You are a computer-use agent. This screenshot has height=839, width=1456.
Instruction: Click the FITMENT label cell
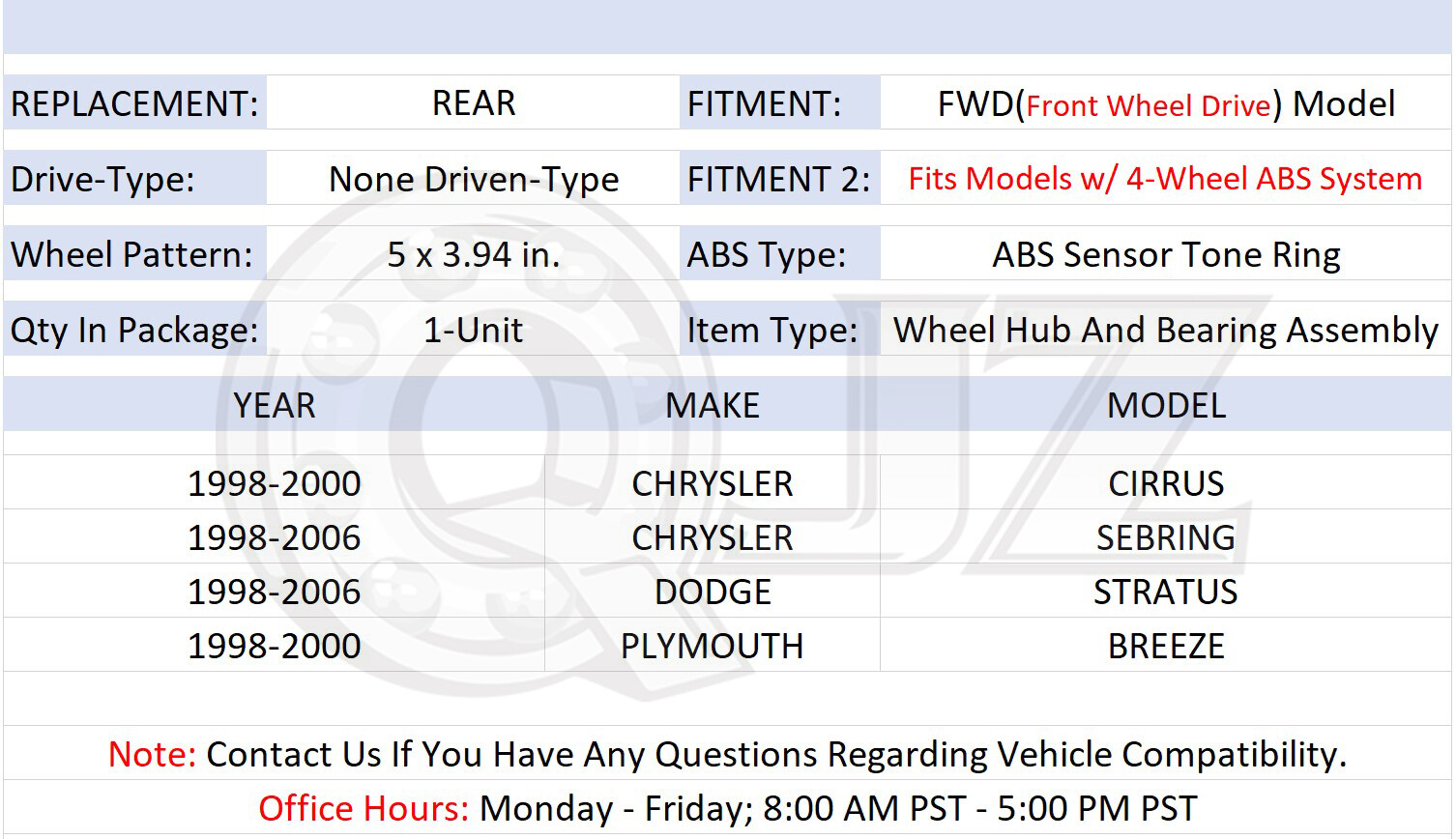point(779,102)
